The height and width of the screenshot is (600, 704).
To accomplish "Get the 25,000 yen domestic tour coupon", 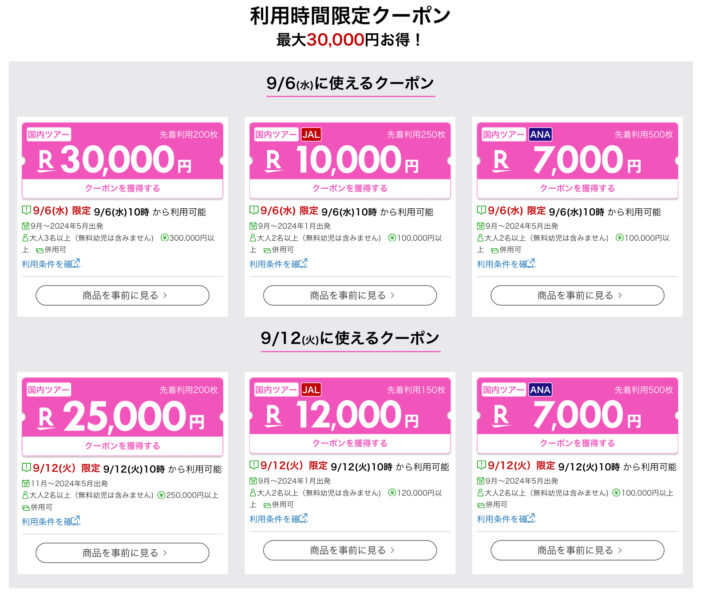I will [x=123, y=446].
